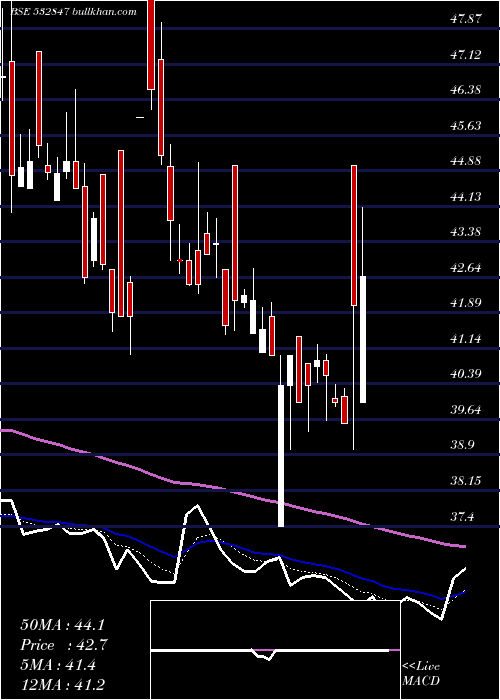
Task: Click the 41.14 price axis label
Action: 466,338
